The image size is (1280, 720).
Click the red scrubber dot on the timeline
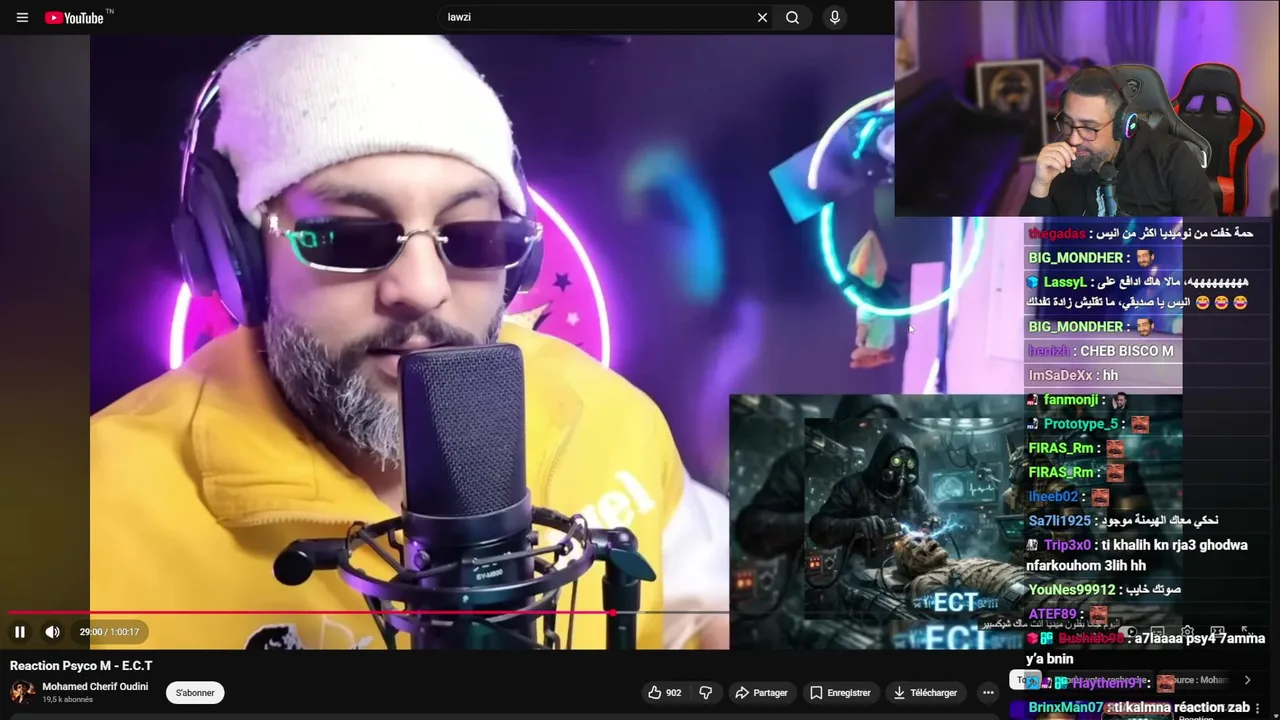[x=611, y=612]
